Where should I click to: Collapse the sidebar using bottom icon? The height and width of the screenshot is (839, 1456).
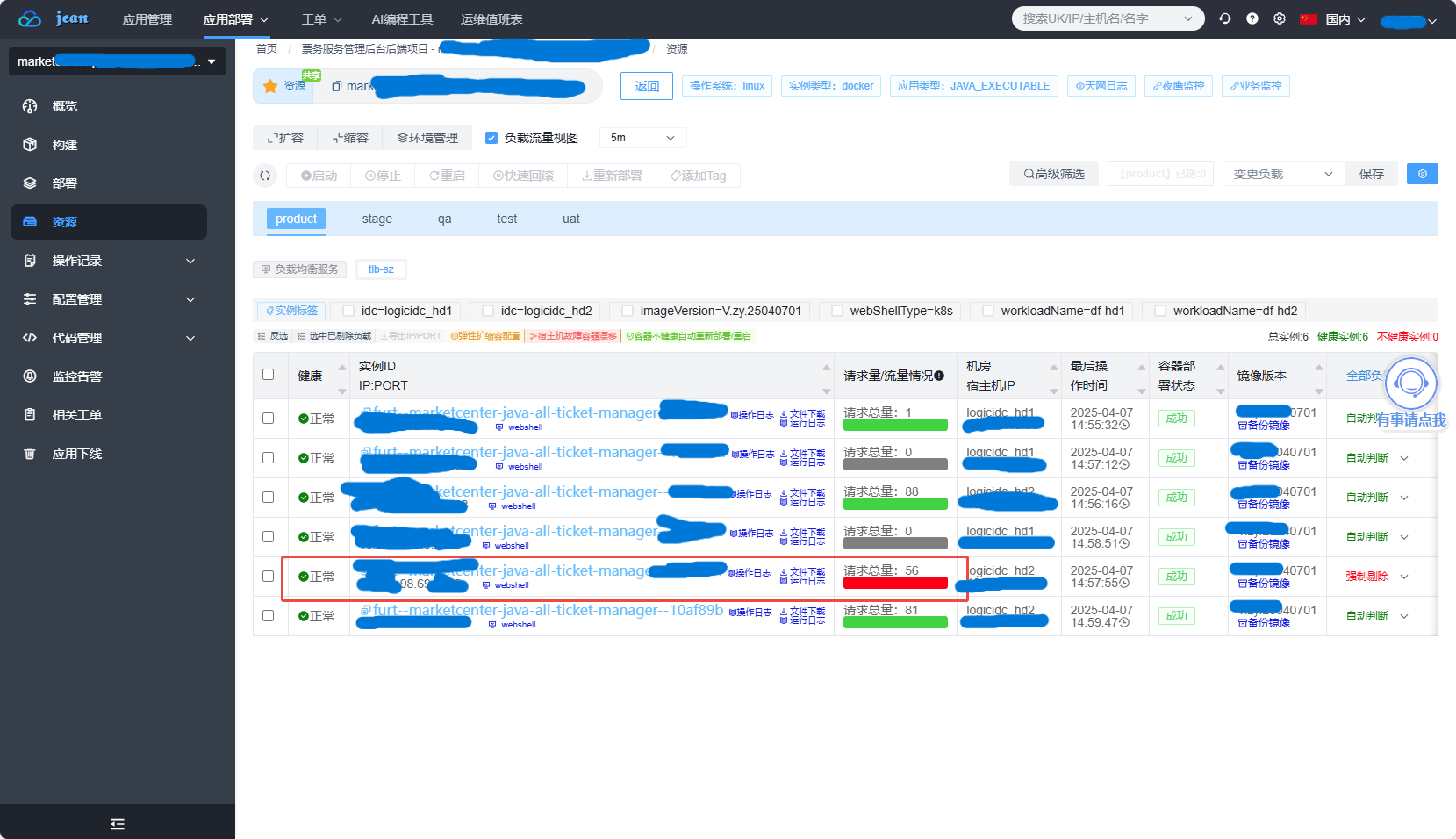click(x=118, y=823)
